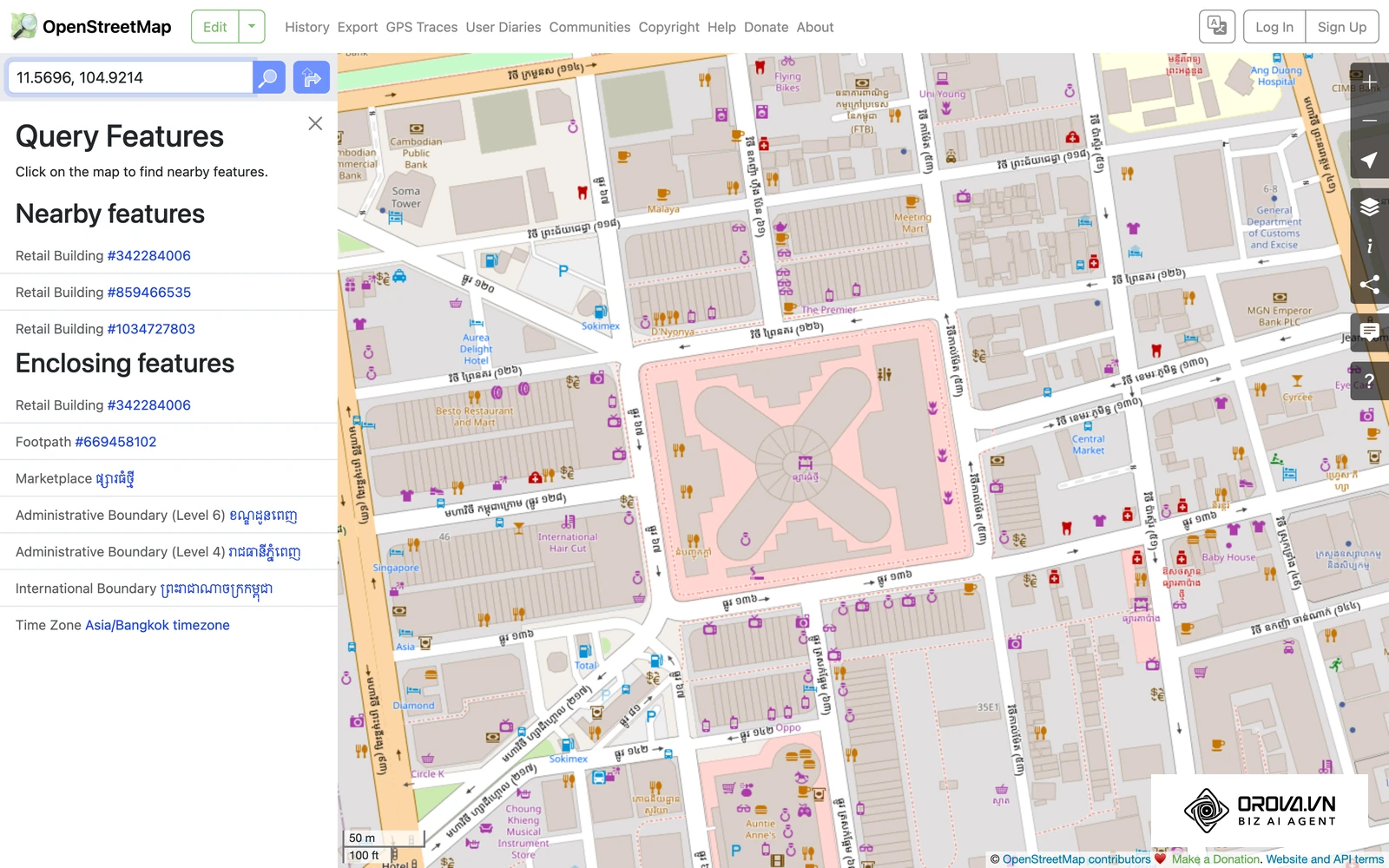Open Asia/Bangkok timezone link
This screenshot has height=868, width=1389.
click(157, 625)
